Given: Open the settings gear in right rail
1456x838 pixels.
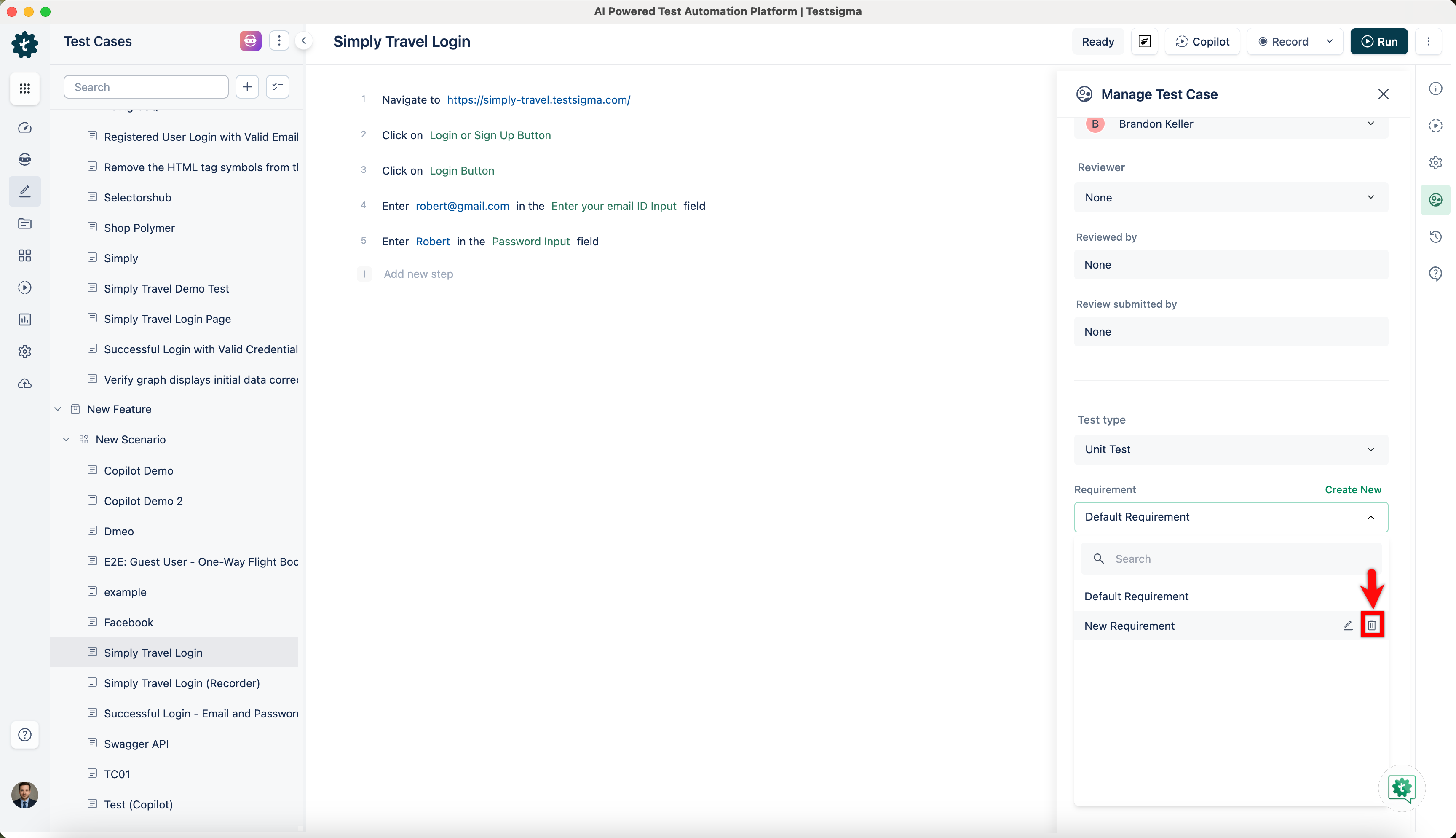Looking at the screenshot, I should tap(1436, 163).
